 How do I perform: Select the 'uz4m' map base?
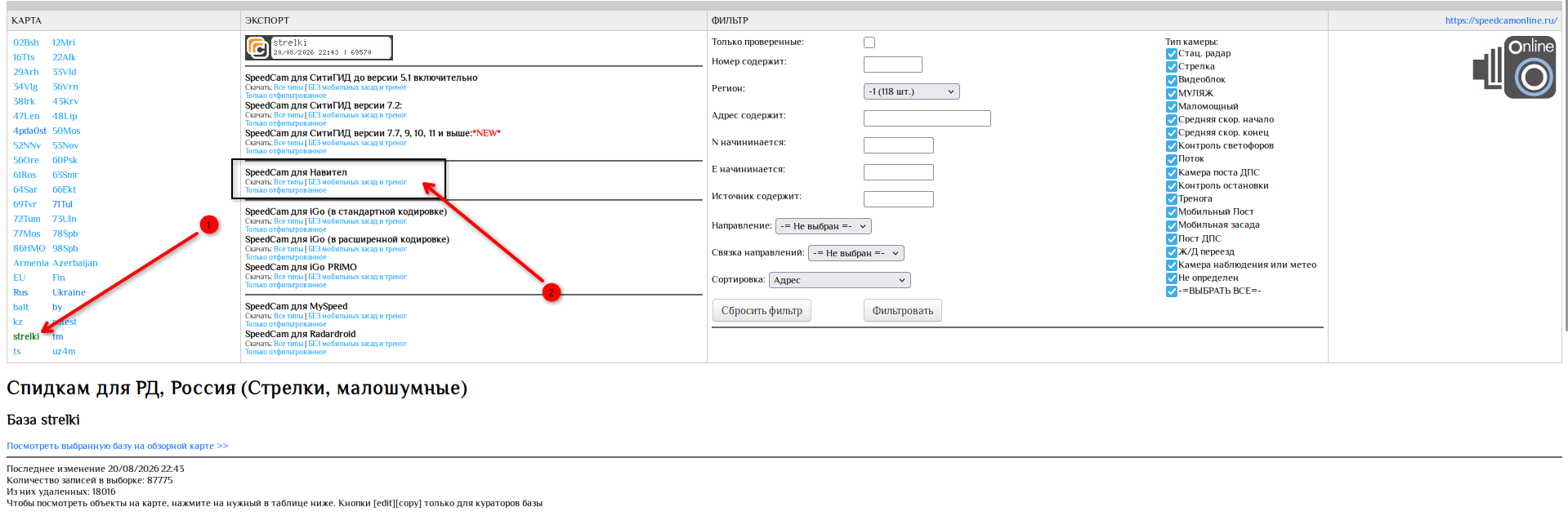[x=64, y=351]
